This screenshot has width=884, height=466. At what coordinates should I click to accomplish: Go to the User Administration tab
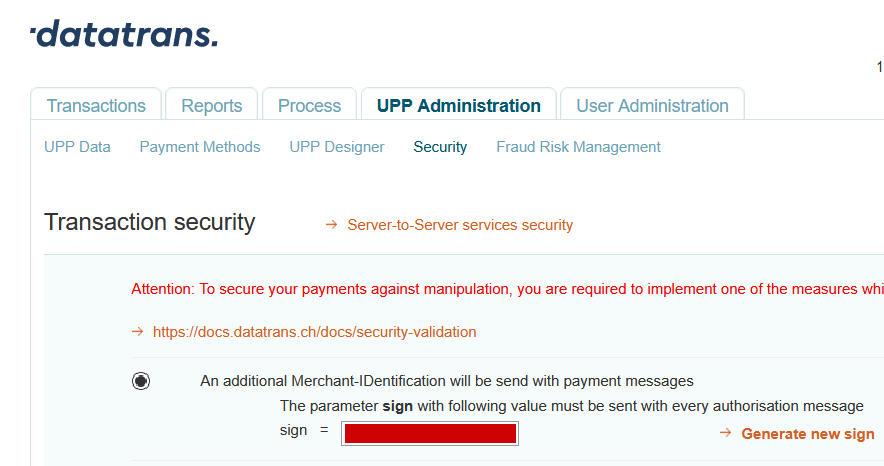[x=652, y=105]
